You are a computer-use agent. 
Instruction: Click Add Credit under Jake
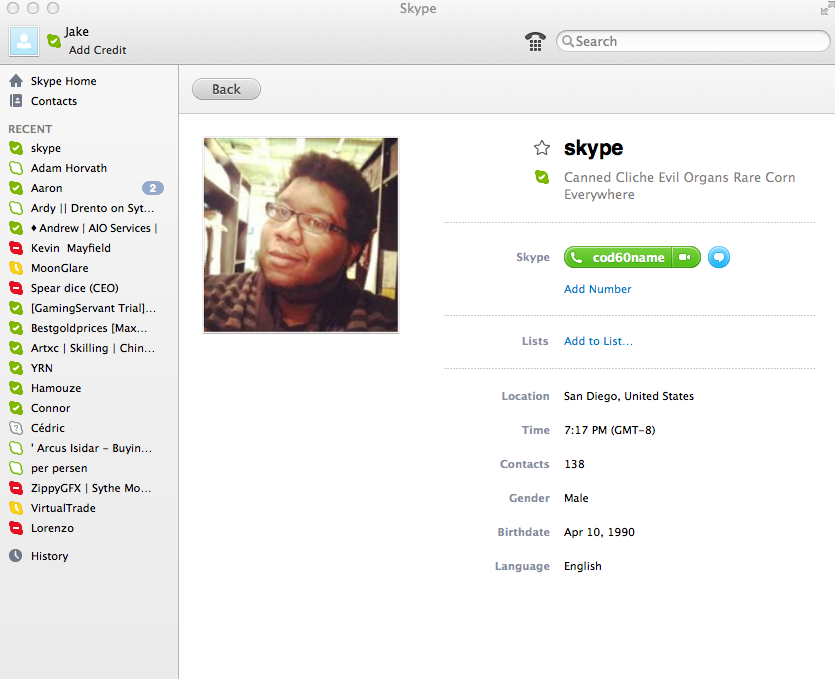point(97,50)
